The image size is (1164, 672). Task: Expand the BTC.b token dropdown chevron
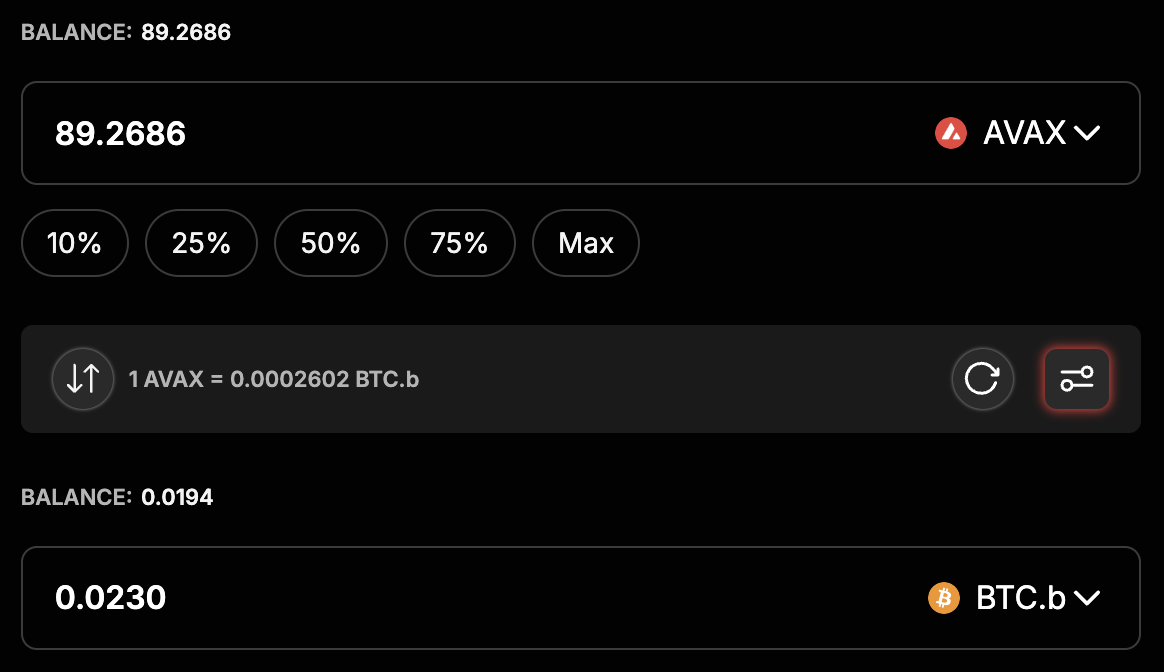[1087, 598]
